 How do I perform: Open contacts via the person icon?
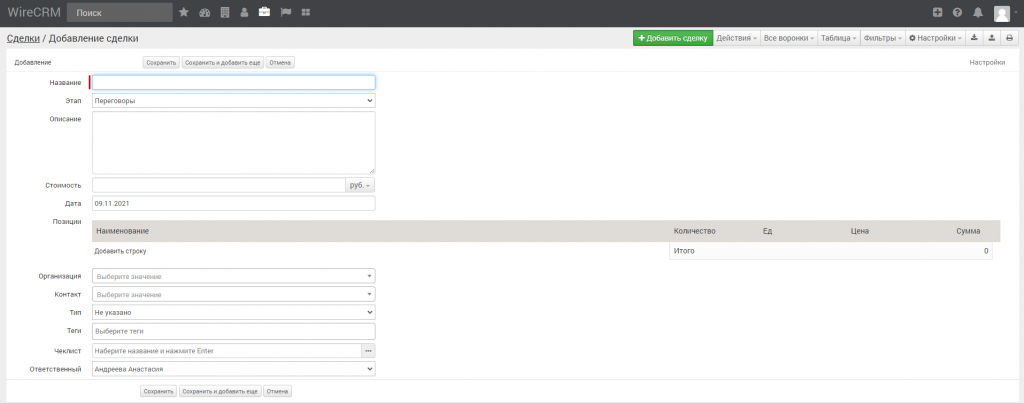(244, 13)
